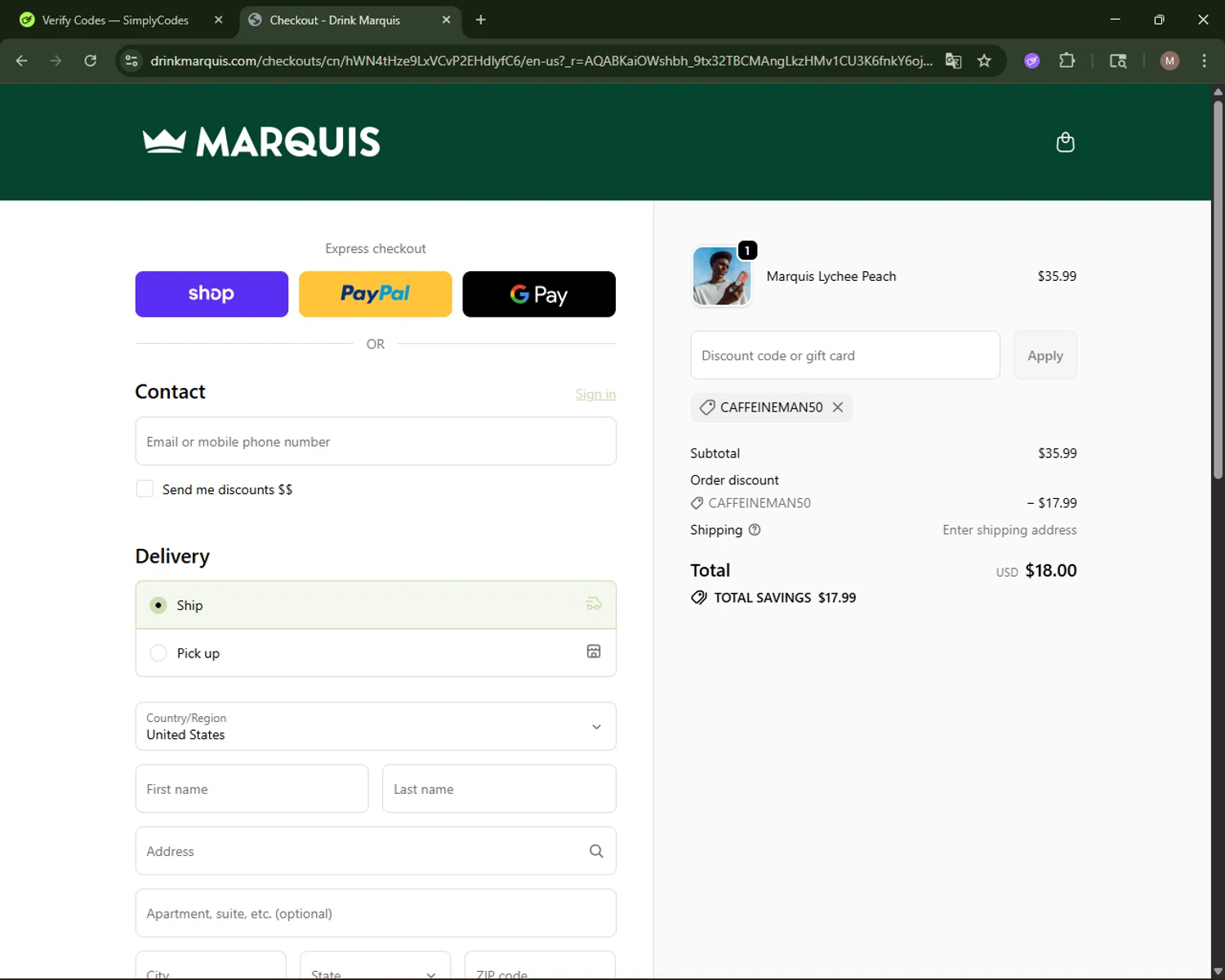Pay with PayPal button
The image size is (1225, 980).
click(376, 294)
